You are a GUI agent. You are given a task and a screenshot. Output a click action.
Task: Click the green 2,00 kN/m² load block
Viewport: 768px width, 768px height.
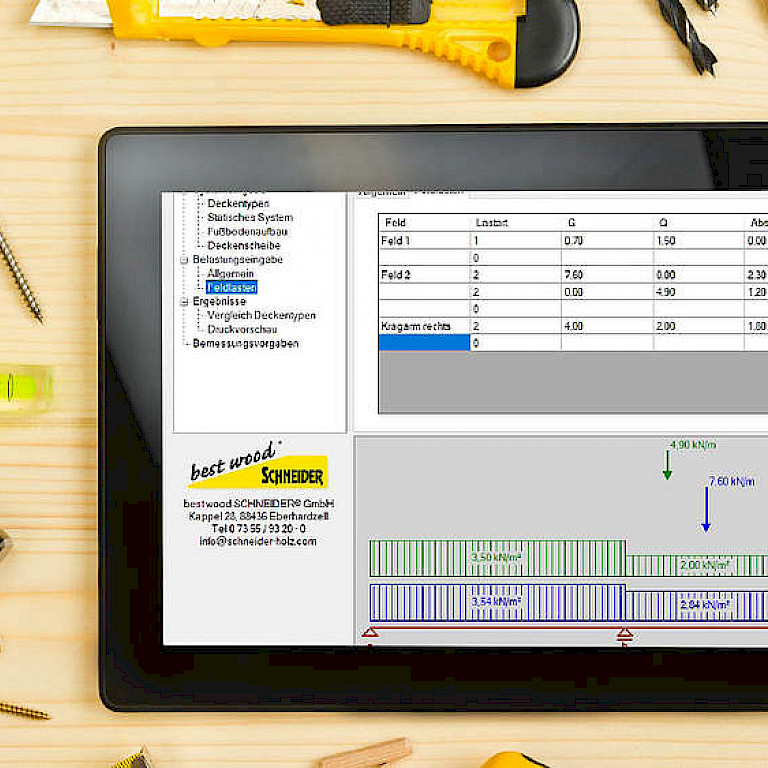[697, 566]
